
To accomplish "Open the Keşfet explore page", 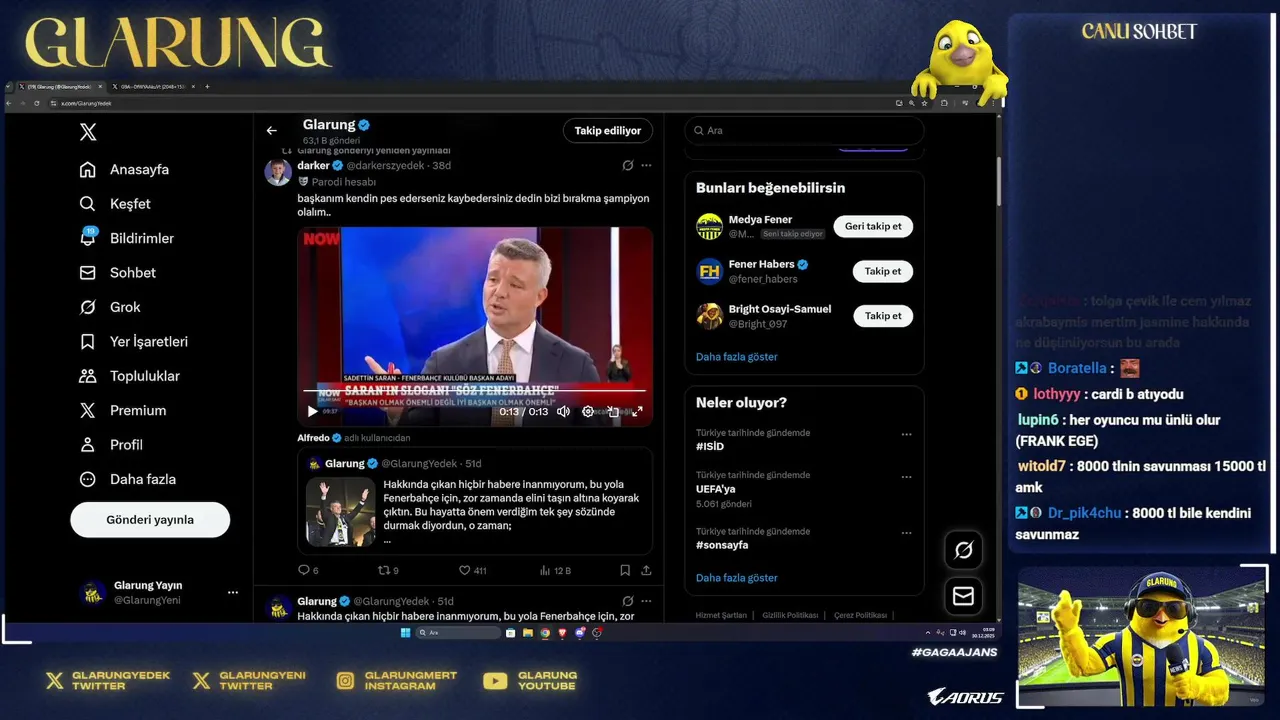I will click(115, 204).
